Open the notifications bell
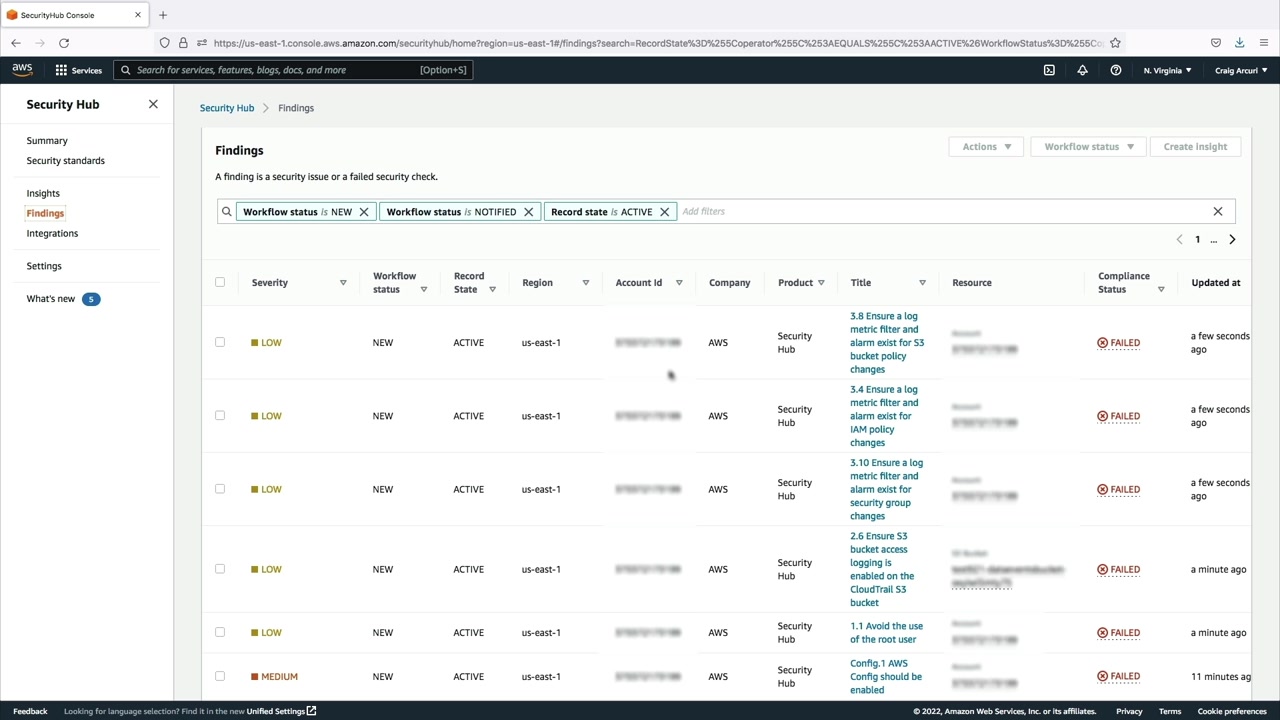 [1082, 70]
